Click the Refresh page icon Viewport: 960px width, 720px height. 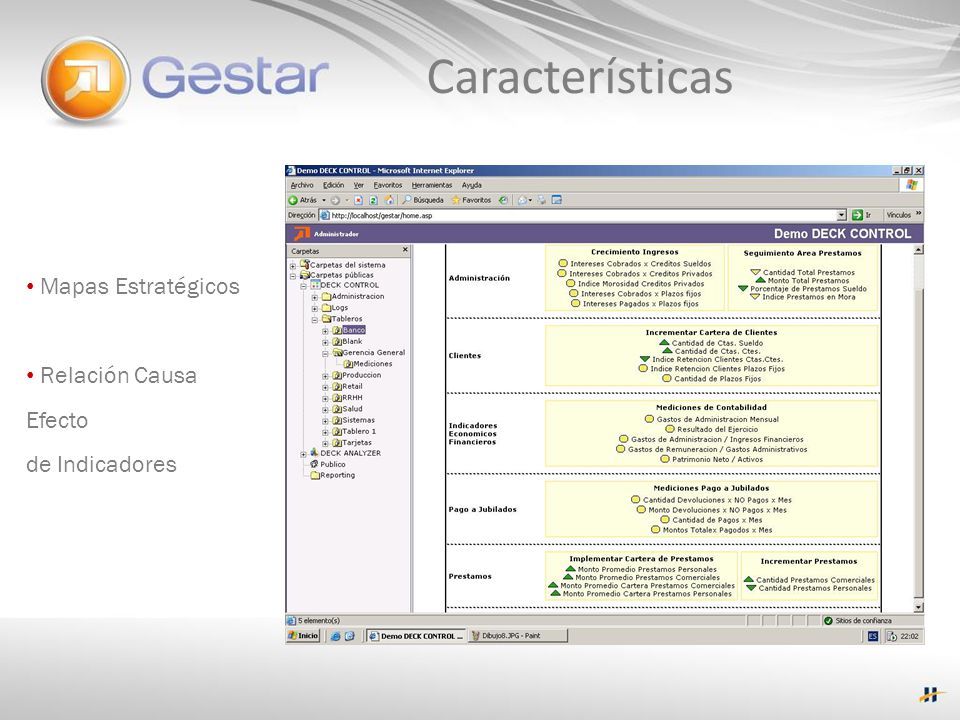[x=373, y=200]
